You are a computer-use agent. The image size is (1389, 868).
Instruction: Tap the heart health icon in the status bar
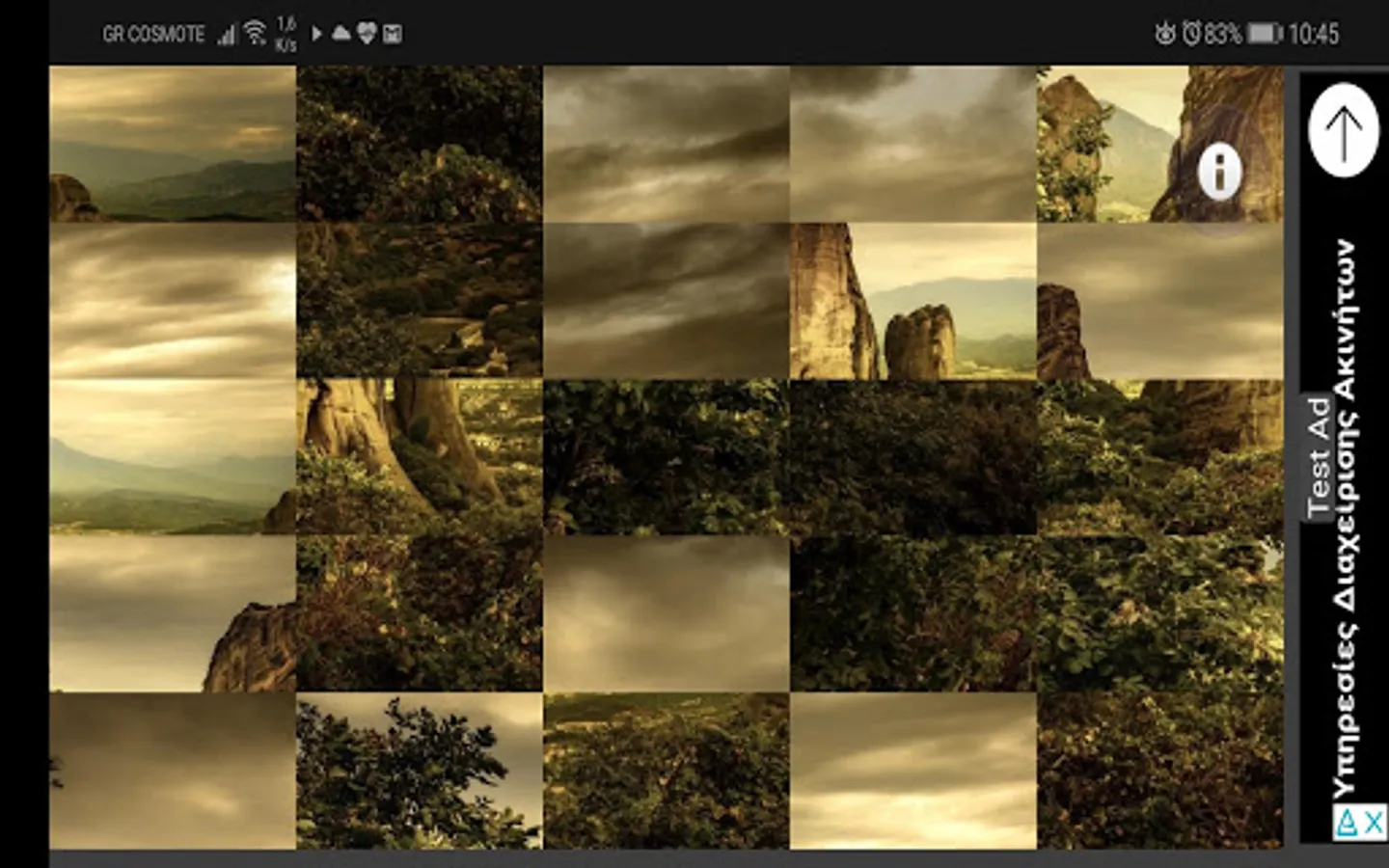pyautogui.click(x=367, y=34)
